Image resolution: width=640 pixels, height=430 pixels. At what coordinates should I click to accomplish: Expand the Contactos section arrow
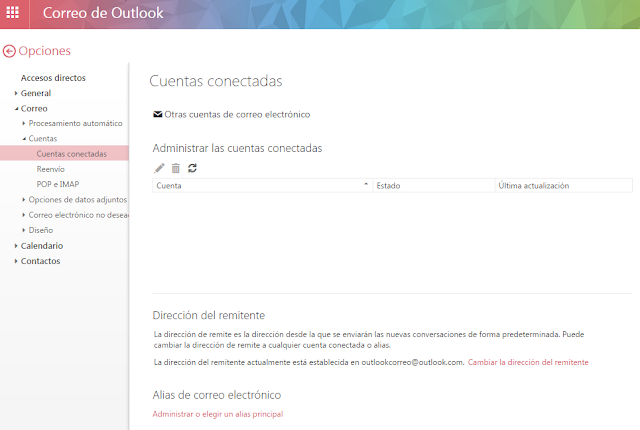[x=16, y=261]
